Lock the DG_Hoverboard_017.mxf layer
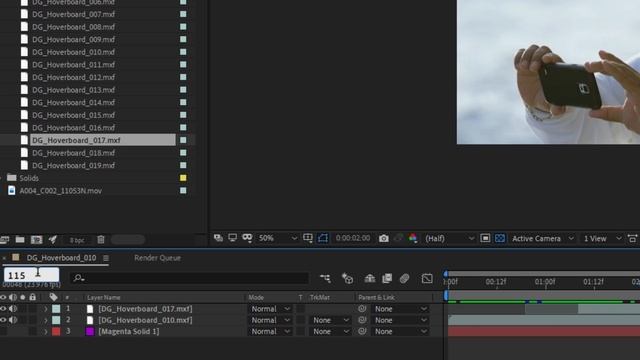The height and width of the screenshot is (360, 640). tap(33, 309)
